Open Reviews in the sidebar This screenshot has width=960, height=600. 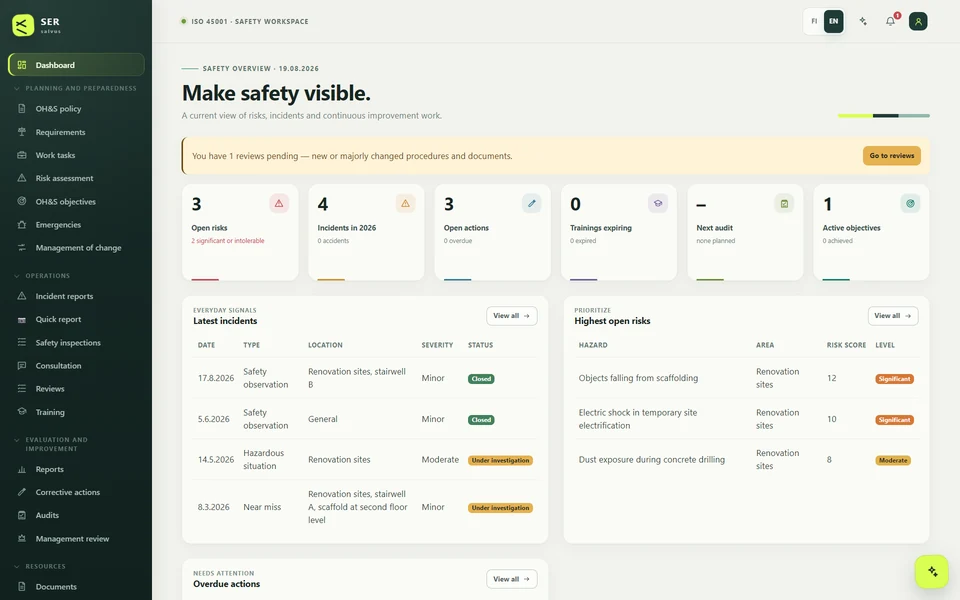[x=76, y=389]
